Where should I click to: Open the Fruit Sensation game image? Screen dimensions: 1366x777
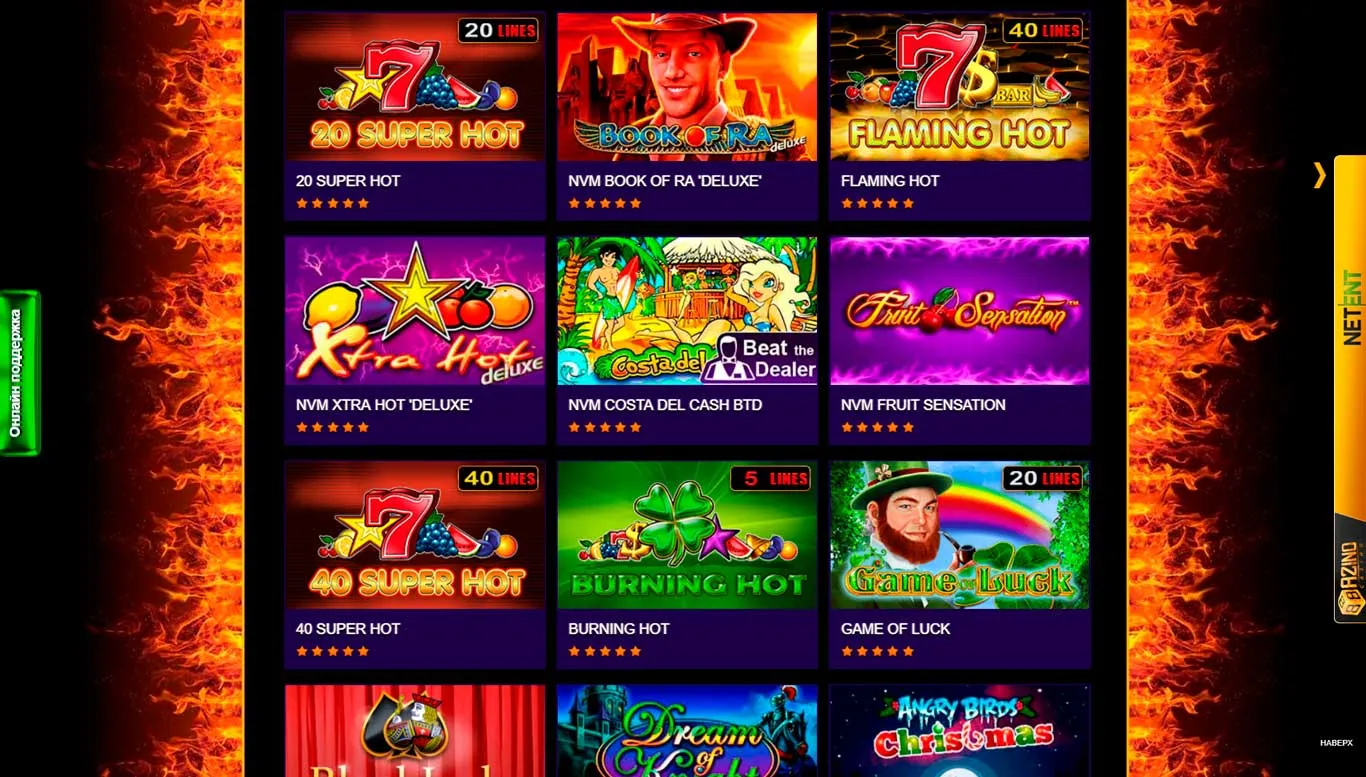[960, 311]
